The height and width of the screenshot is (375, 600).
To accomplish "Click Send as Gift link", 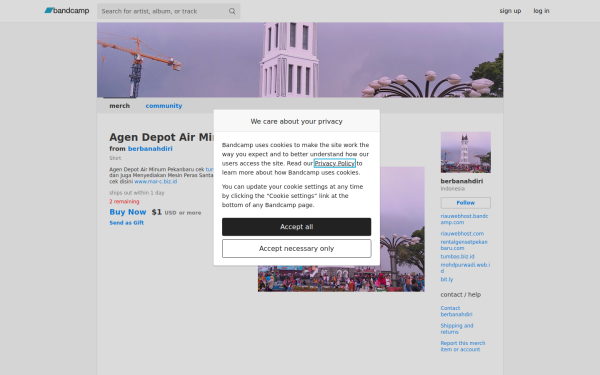I will click(127, 223).
